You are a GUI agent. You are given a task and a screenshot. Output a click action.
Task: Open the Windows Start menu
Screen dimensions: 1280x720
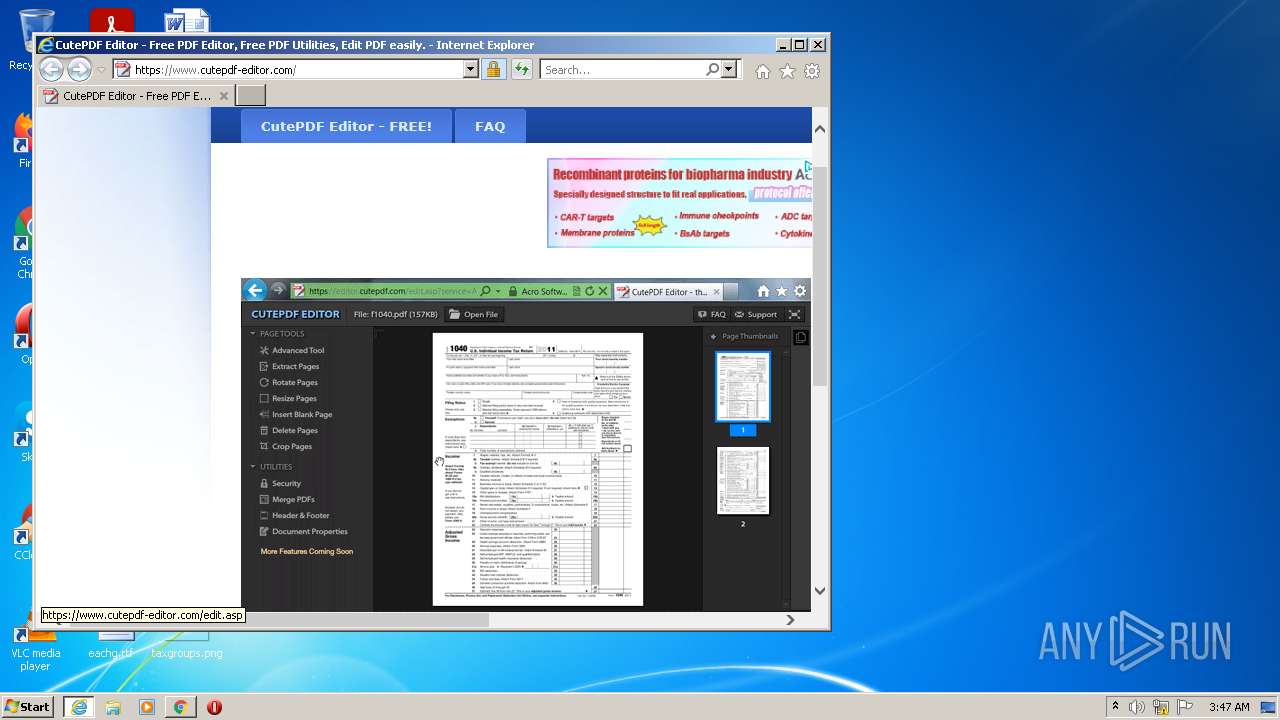(28, 706)
